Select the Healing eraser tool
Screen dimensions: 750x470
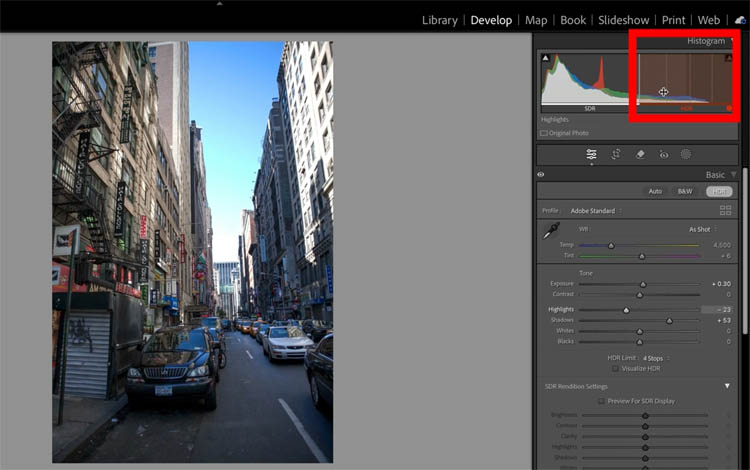tap(640, 154)
